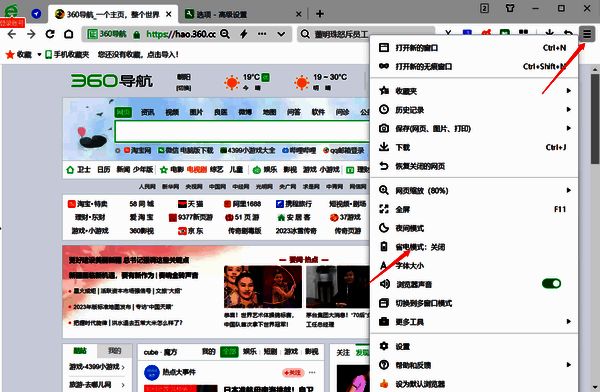Expand the 帮助和反馈 submenu

(x=474, y=365)
